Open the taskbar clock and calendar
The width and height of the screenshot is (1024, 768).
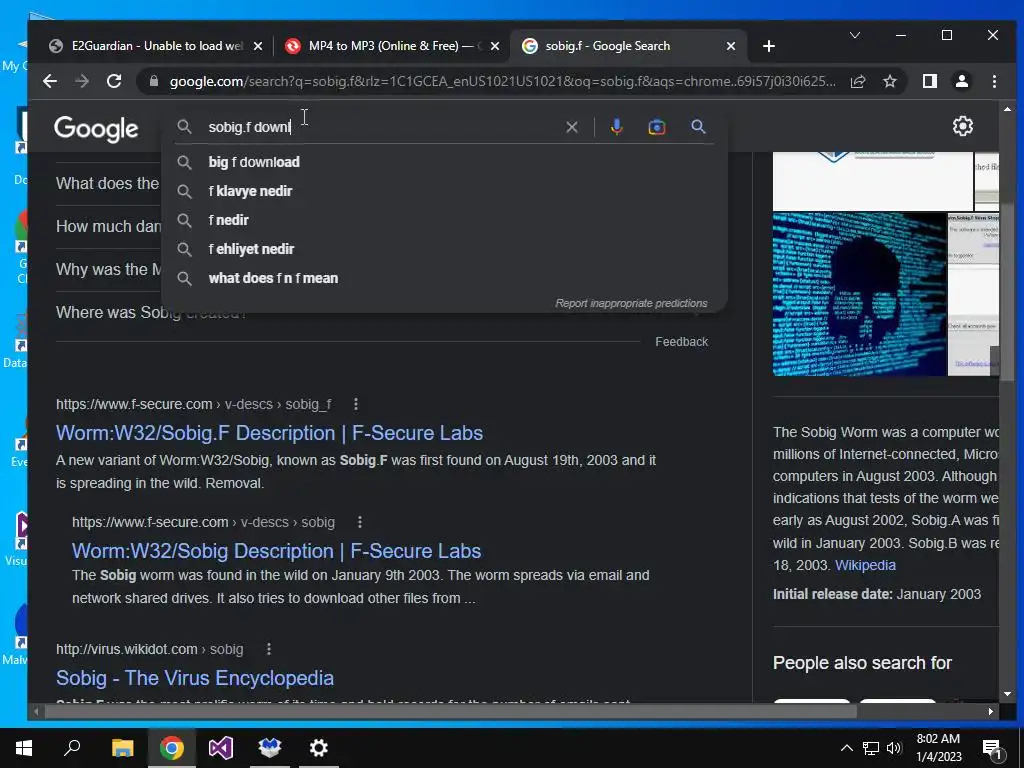(938, 748)
